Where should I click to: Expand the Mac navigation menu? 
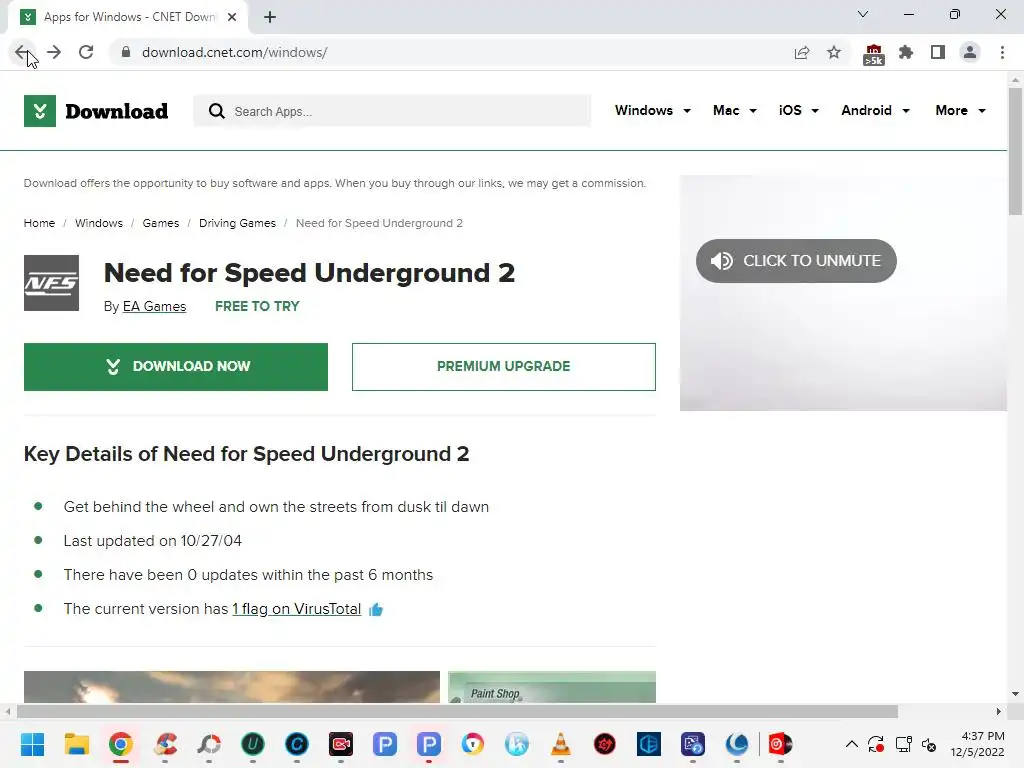(x=735, y=110)
